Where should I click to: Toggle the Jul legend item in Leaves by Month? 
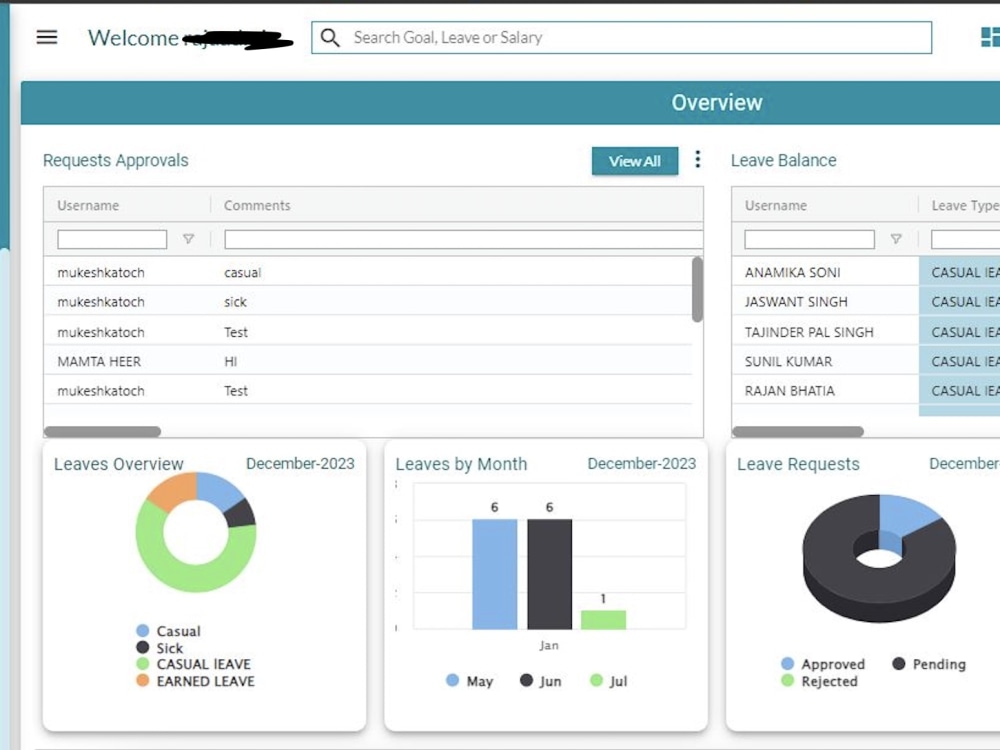609,680
